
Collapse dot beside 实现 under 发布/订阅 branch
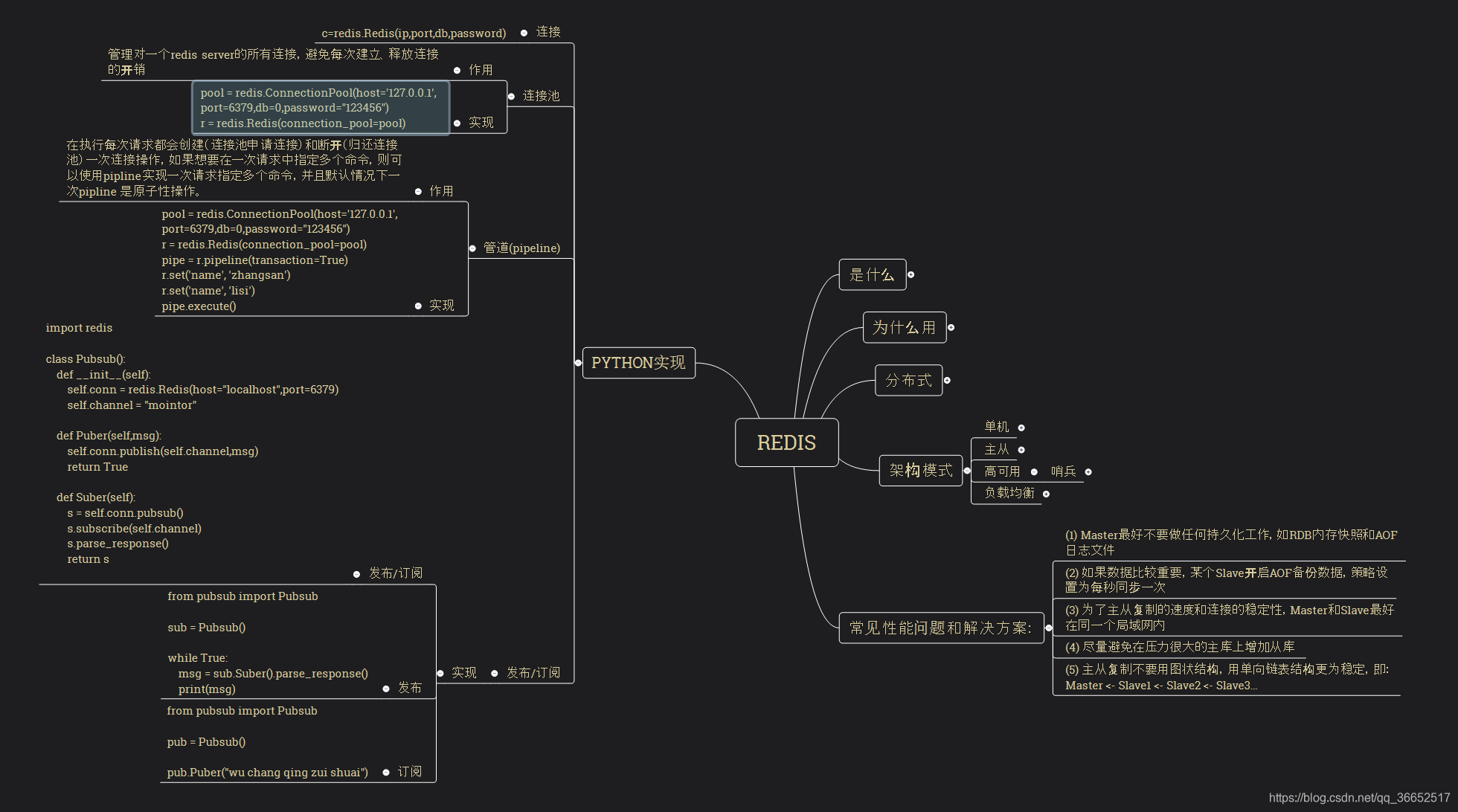(x=440, y=673)
